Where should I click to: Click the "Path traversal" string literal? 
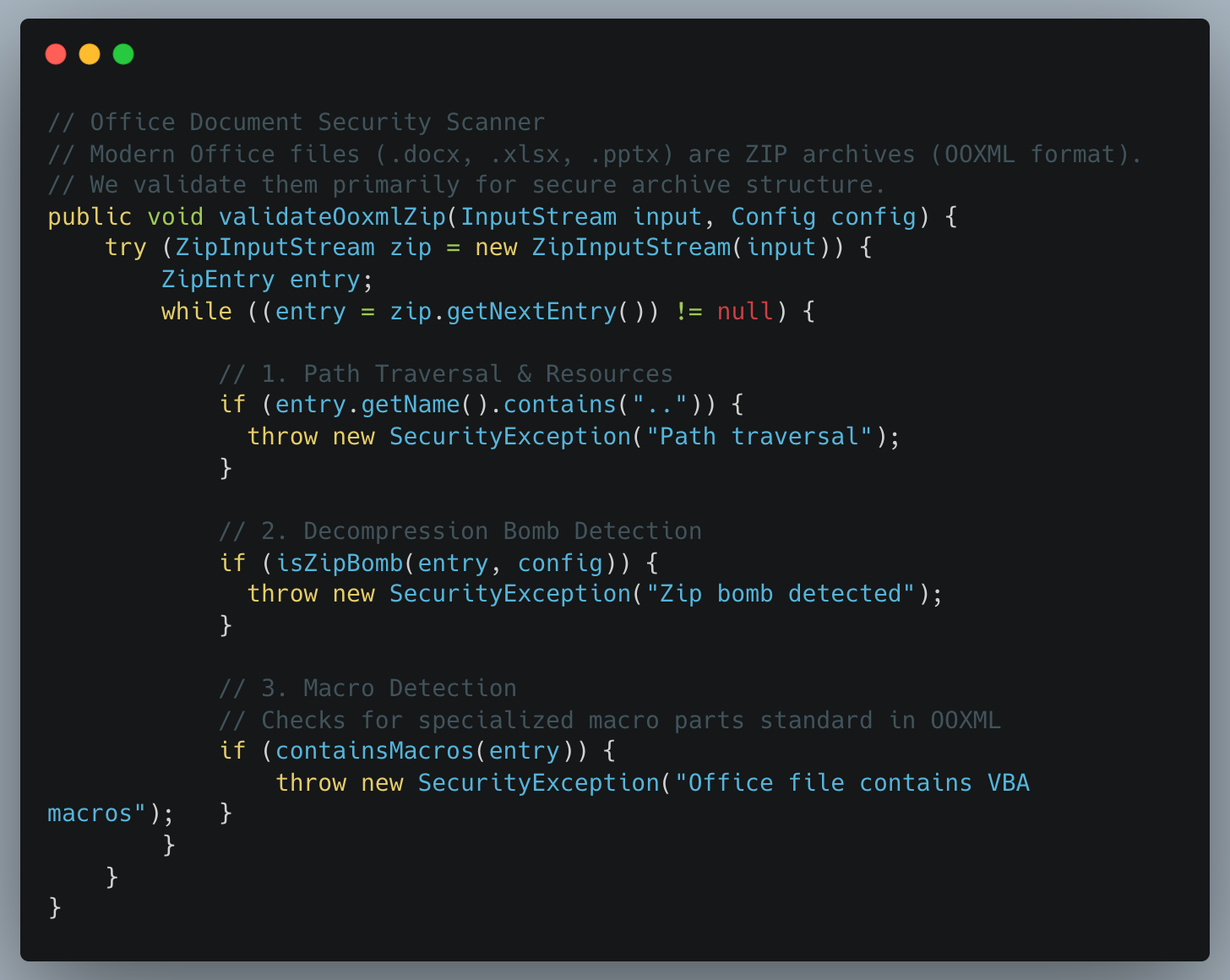point(759,437)
